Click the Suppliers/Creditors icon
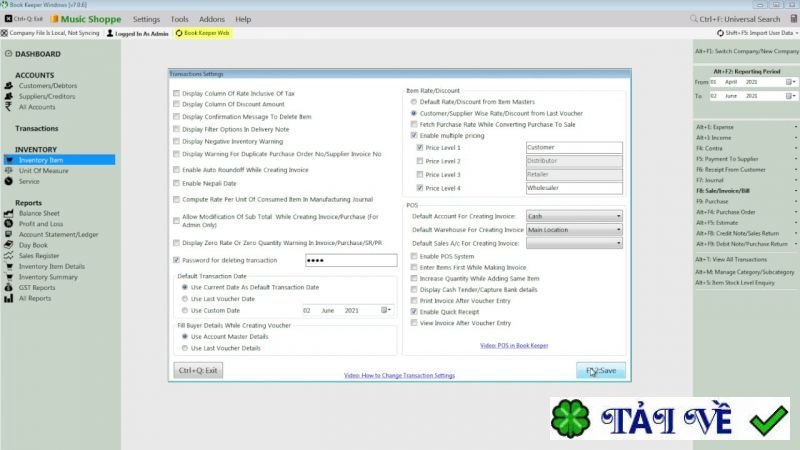Image resolution: width=800 pixels, height=450 pixels. pyautogui.click(x=9, y=96)
